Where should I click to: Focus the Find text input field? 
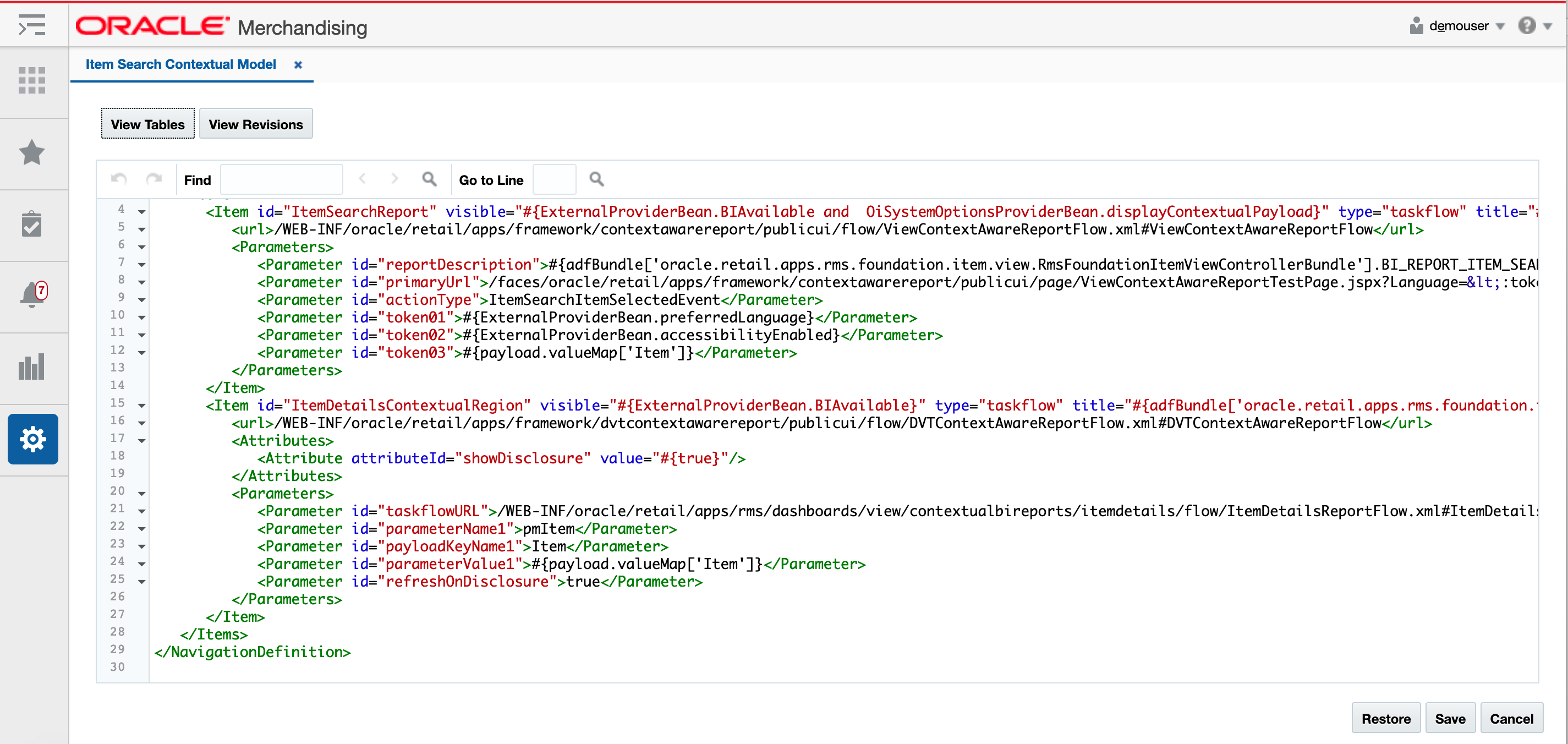[x=281, y=179]
